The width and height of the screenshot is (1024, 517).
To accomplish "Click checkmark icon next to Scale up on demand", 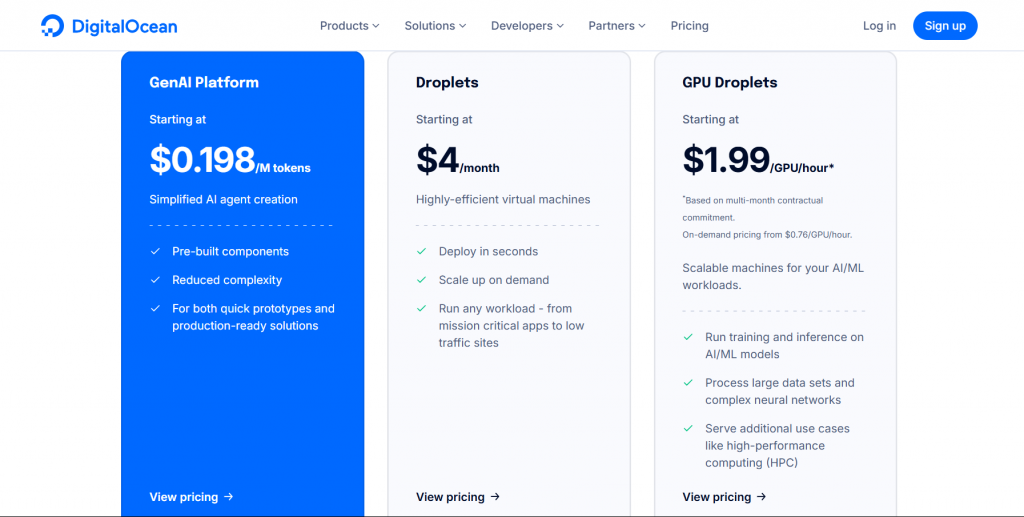I will [422, 280].
